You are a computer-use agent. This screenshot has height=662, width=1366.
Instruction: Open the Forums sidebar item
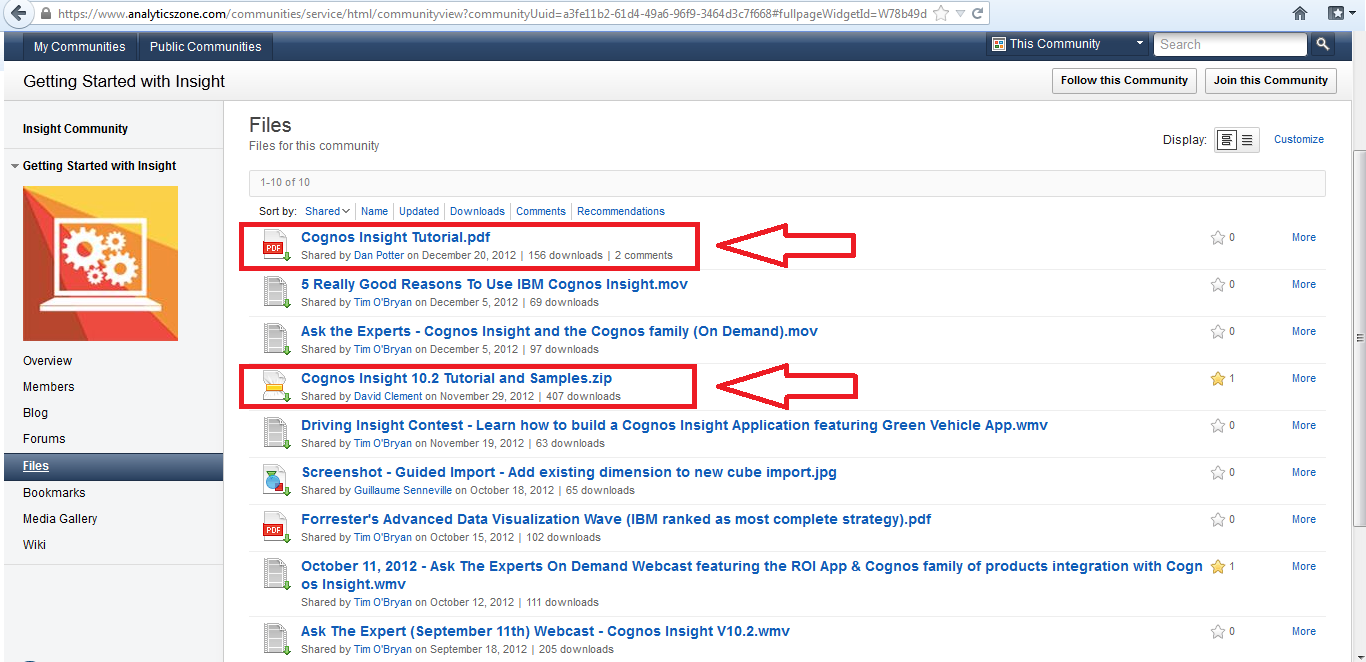pyautogui.click(x=44, y=439)
